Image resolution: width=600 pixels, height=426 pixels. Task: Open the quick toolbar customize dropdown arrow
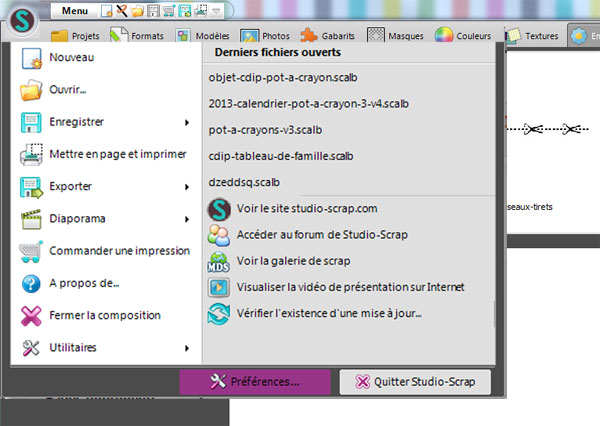tap(216, 11)
